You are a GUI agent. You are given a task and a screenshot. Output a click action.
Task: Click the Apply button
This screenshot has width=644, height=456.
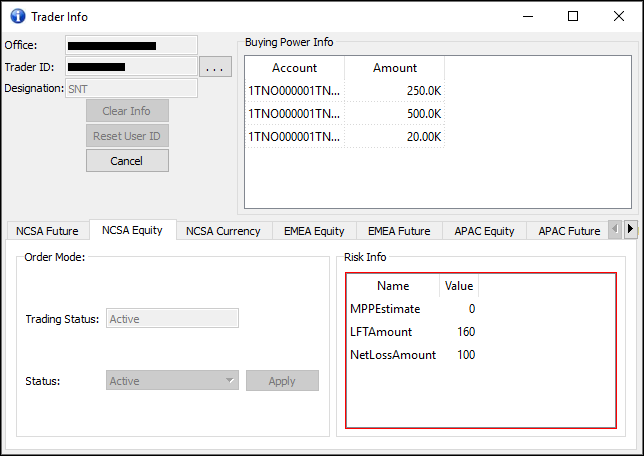[x=282, y=381]
